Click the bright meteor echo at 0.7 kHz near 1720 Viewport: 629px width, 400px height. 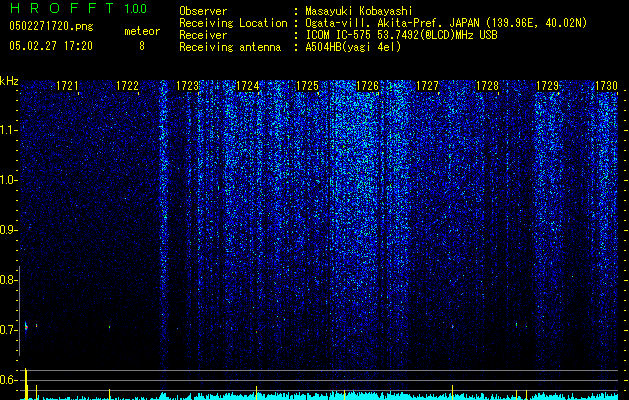click(x=26, y=326)
